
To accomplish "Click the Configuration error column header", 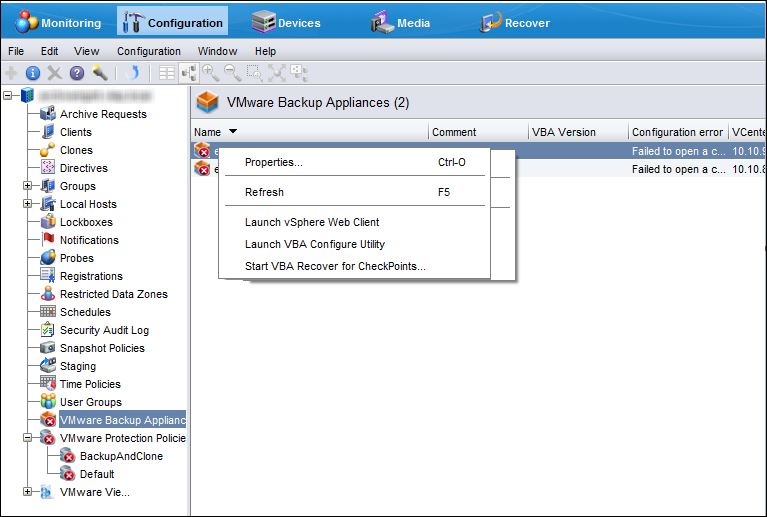I will click(678, 132).
